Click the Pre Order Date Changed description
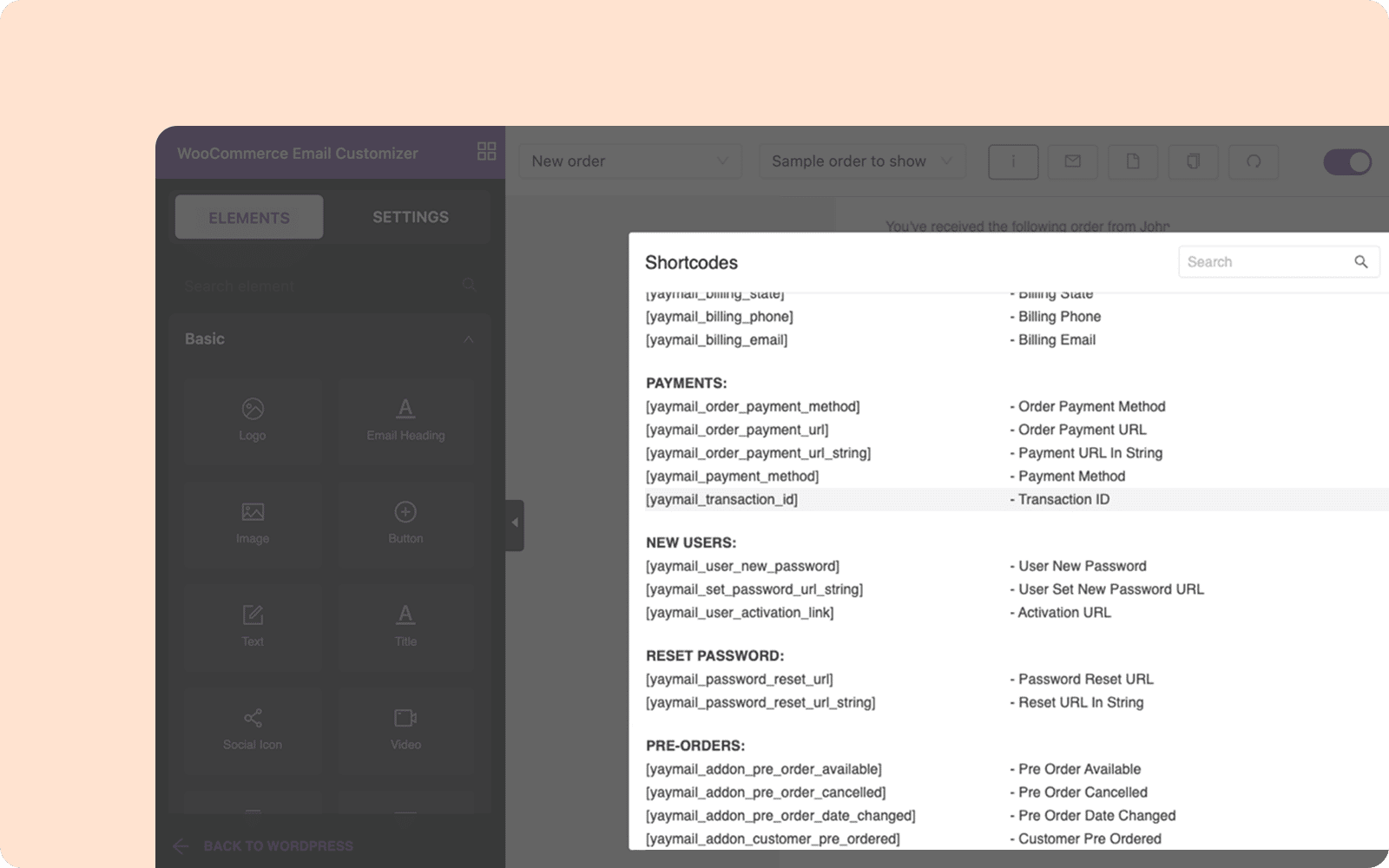The width and height of the screenshot is (1389, 868). tap(1093, 816)
